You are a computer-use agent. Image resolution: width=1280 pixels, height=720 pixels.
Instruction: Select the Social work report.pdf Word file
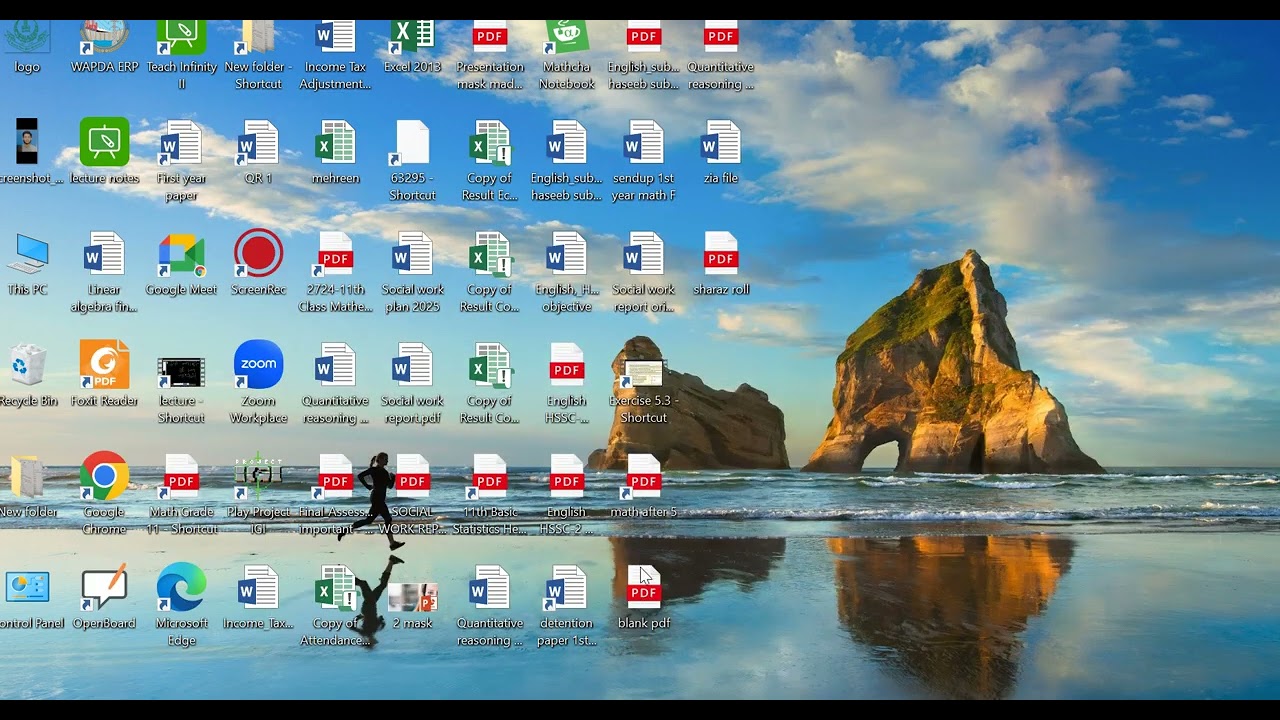coord(412,383)
